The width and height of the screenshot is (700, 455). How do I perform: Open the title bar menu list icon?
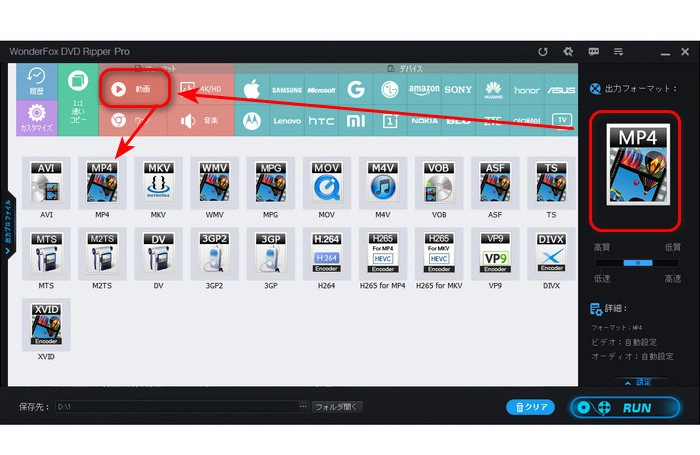(x=618, y=52)
